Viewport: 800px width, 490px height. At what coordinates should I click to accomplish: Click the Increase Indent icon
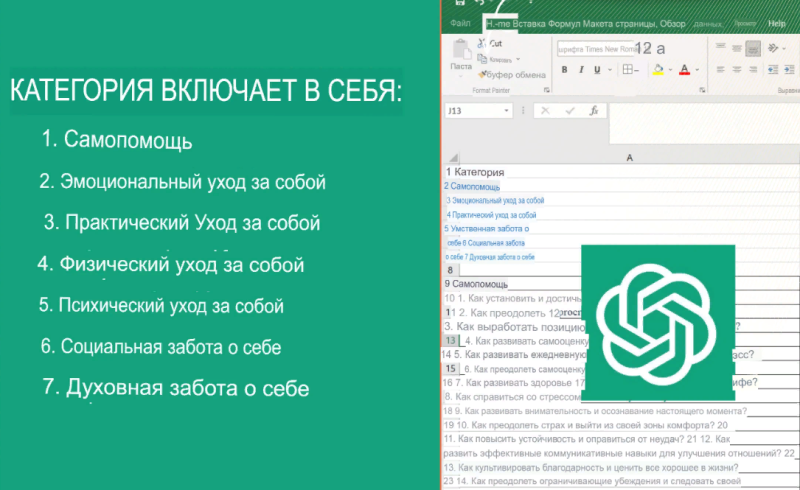pyautogui.click(x=790, y=69)
